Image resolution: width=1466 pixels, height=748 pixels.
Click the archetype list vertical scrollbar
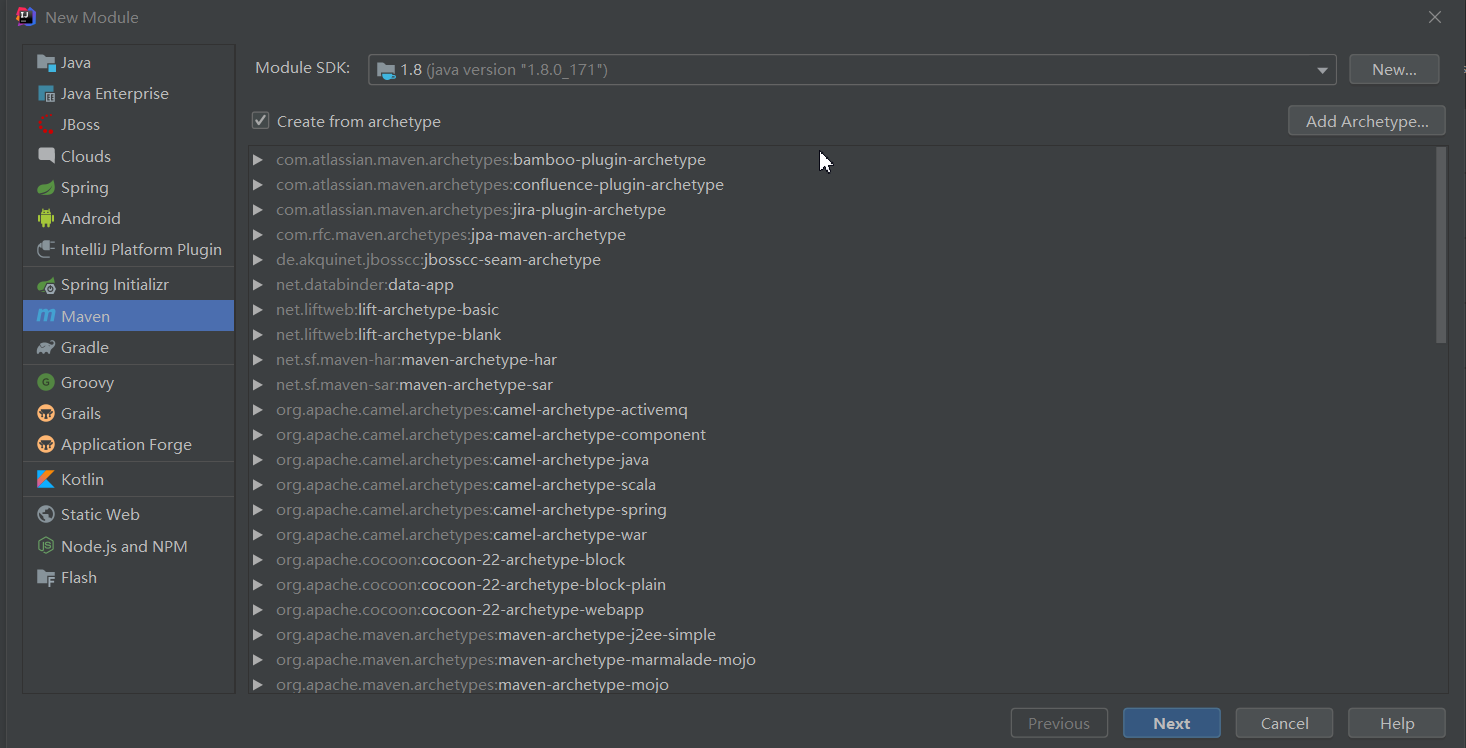point(1441,245)
